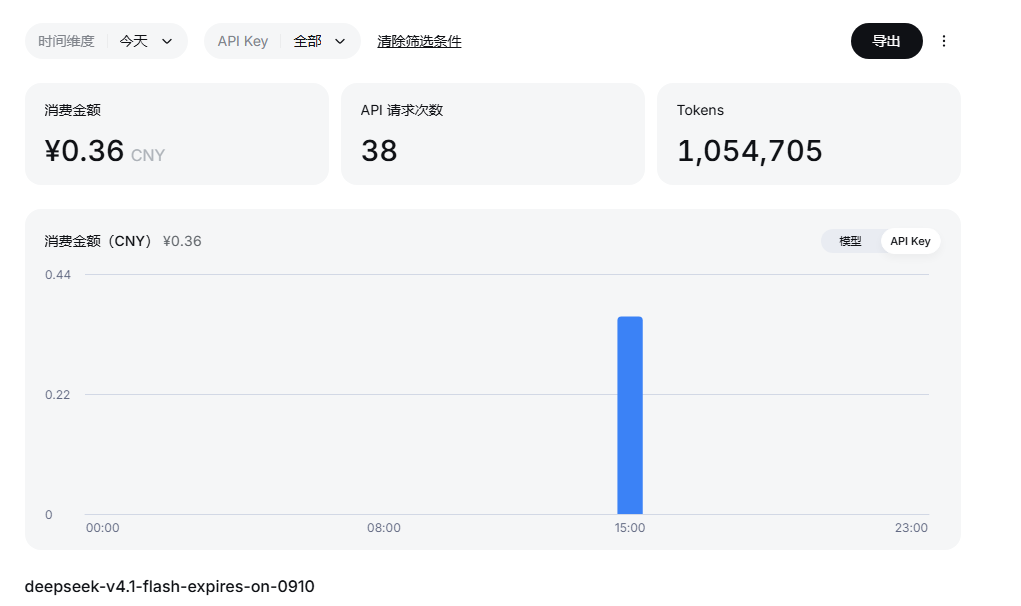The image size is (1021, 606).
Task: Click the 08:00 axis label
Action: tap(384, 528)
